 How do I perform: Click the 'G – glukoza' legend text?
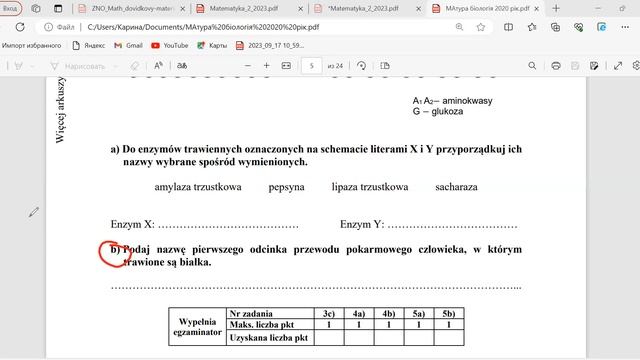[x=438, y=111]
